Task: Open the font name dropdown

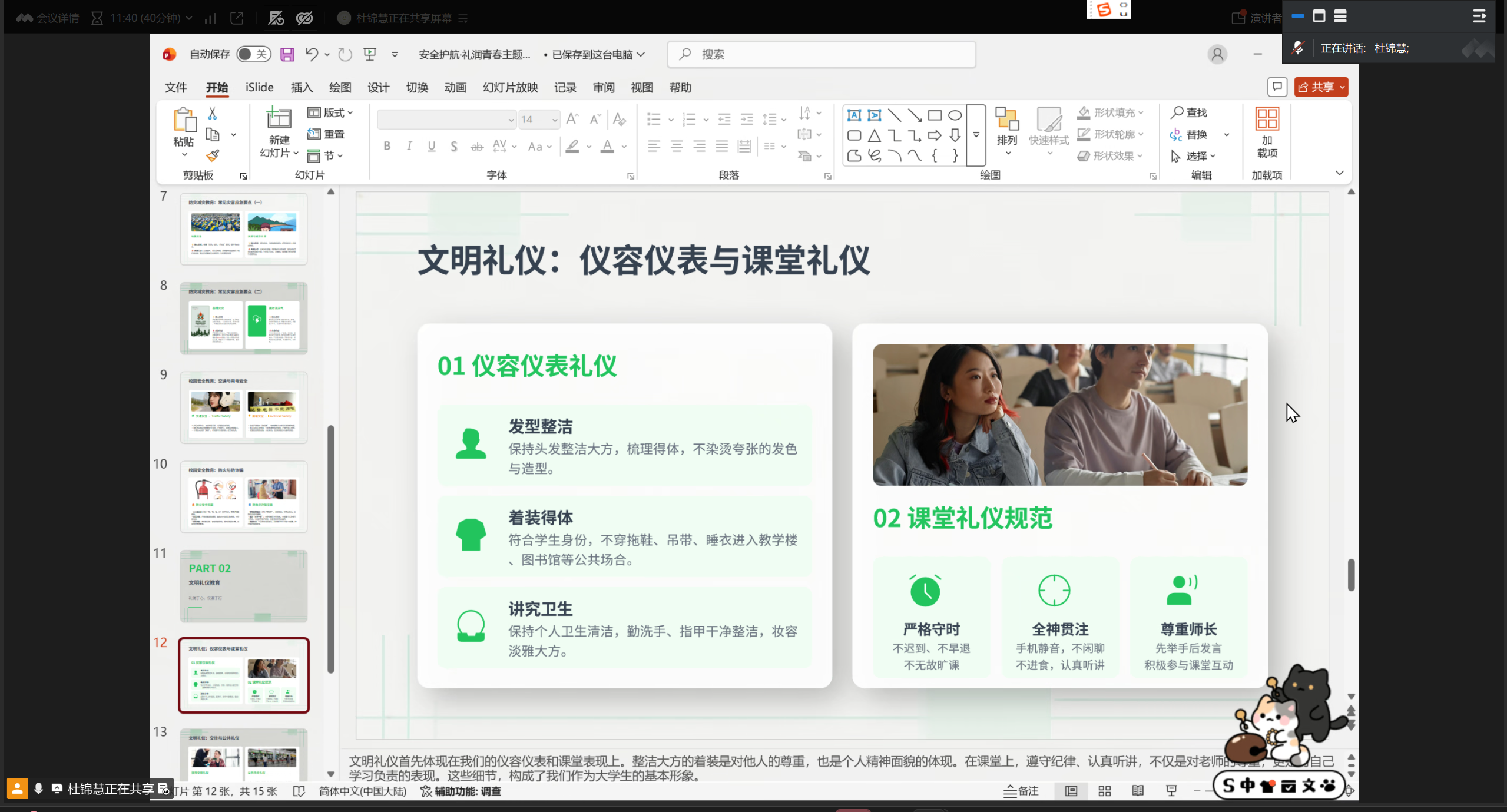Action: point(511,120)
